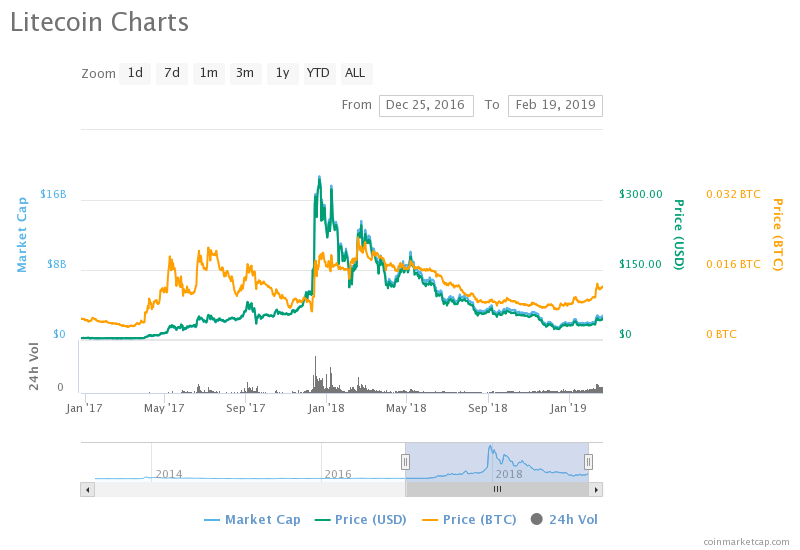Click the May '17 x-axis label

(x=164, y=408)
